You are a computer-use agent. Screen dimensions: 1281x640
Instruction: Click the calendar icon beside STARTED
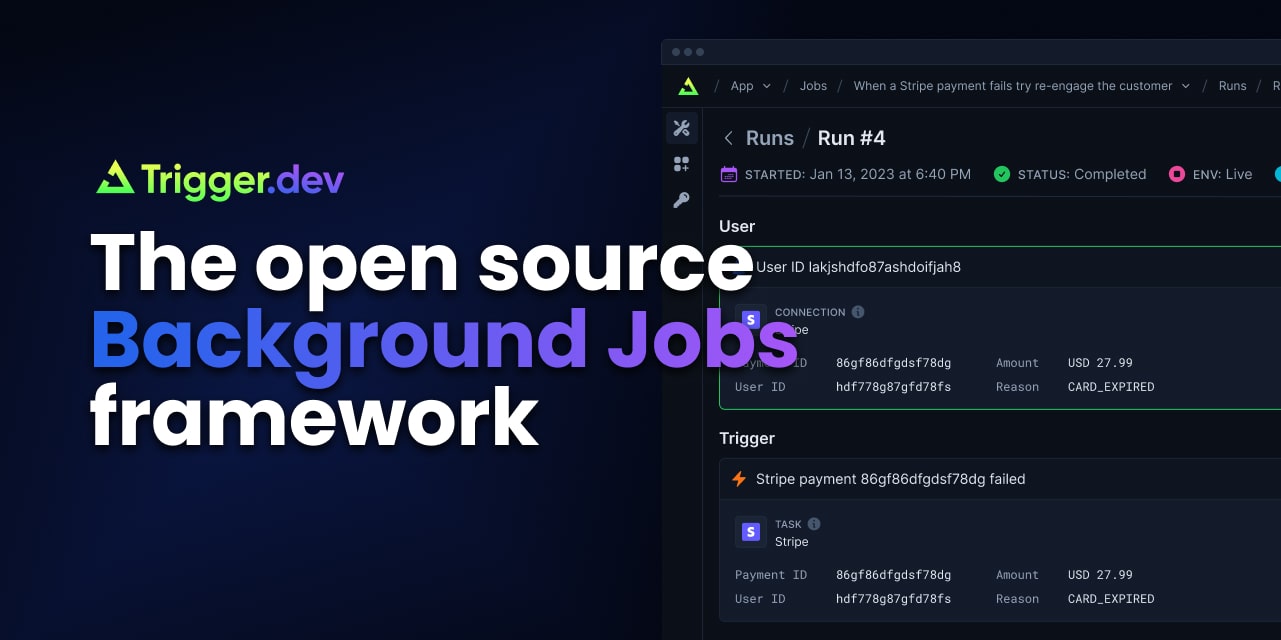point(729,174)
